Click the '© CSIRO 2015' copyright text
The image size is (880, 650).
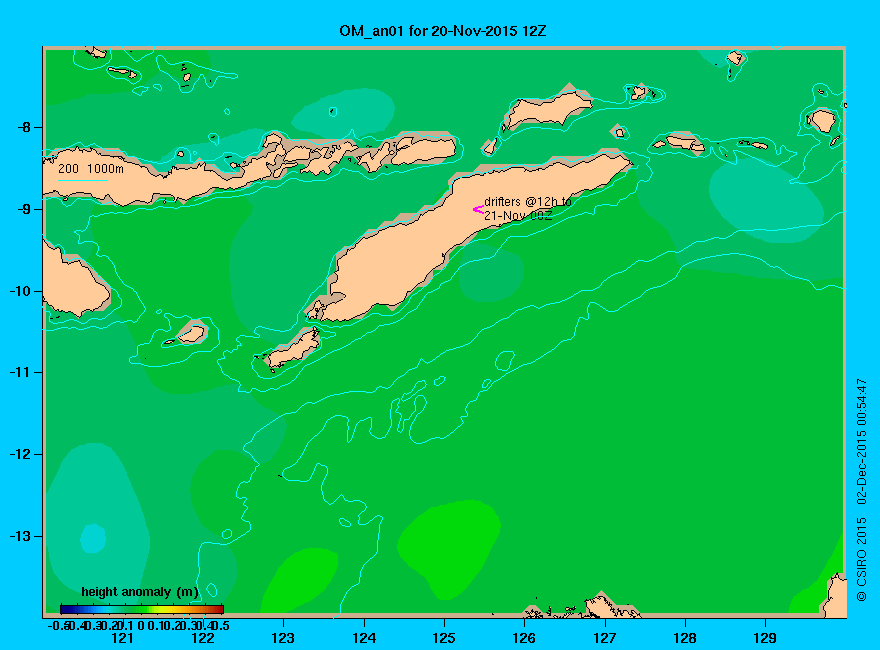pyautogui.click(x=861, y=560)
